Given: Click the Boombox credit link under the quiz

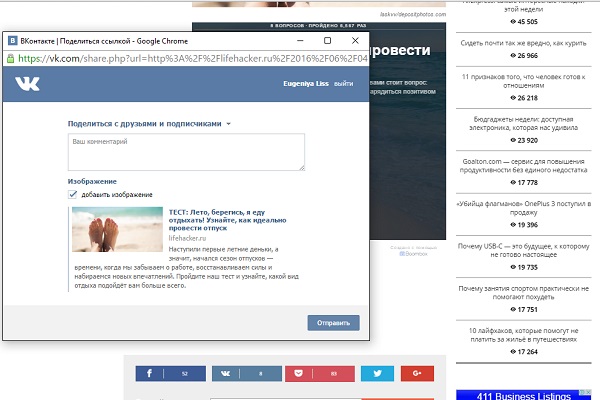Looking at the screenshot, I should point(414,254).
